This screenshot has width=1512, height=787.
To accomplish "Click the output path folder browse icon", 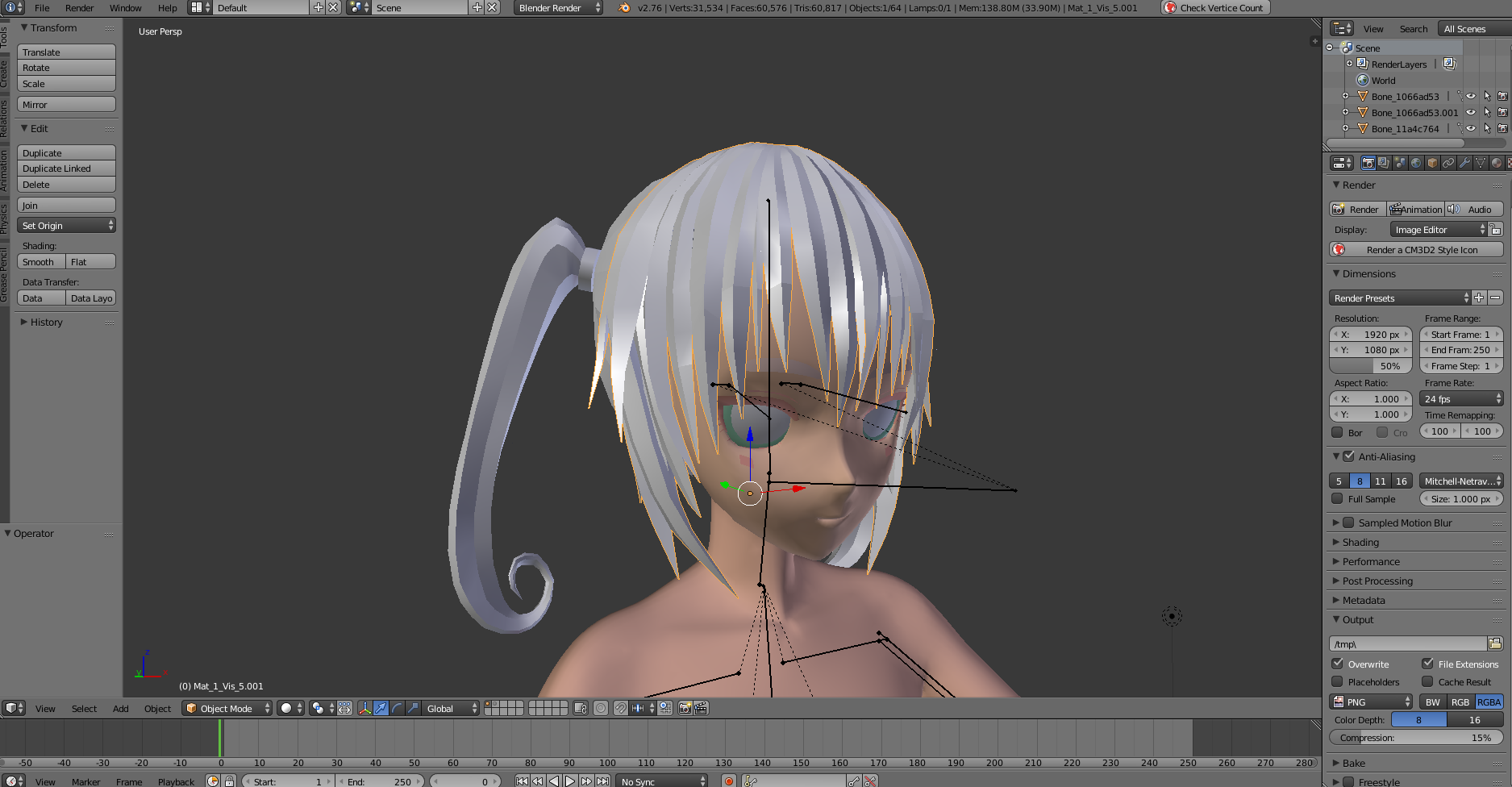I will coord(1495,643).
